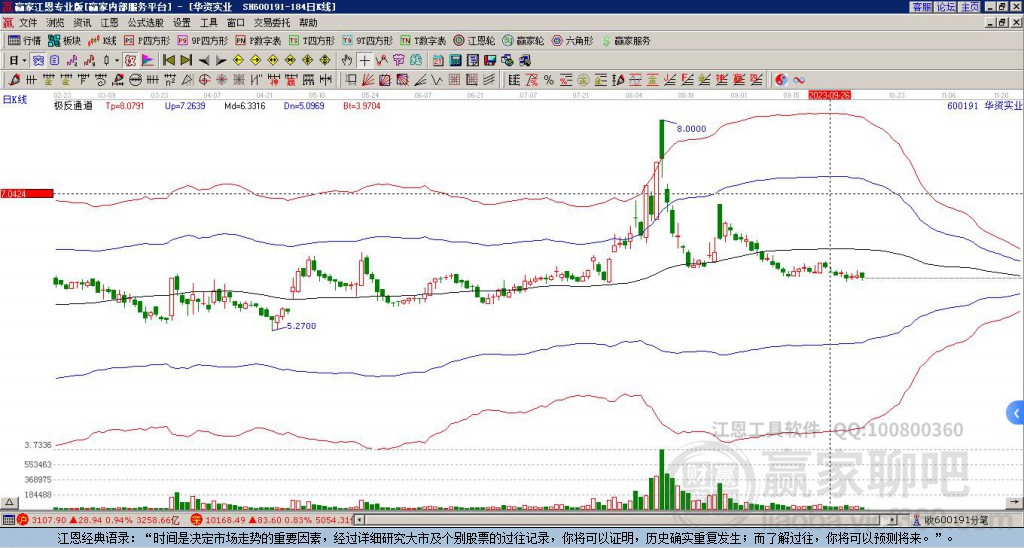Click the 8.0000 high price label
Viewport: 1024px width, 548px height.
[x=692, y=129]
